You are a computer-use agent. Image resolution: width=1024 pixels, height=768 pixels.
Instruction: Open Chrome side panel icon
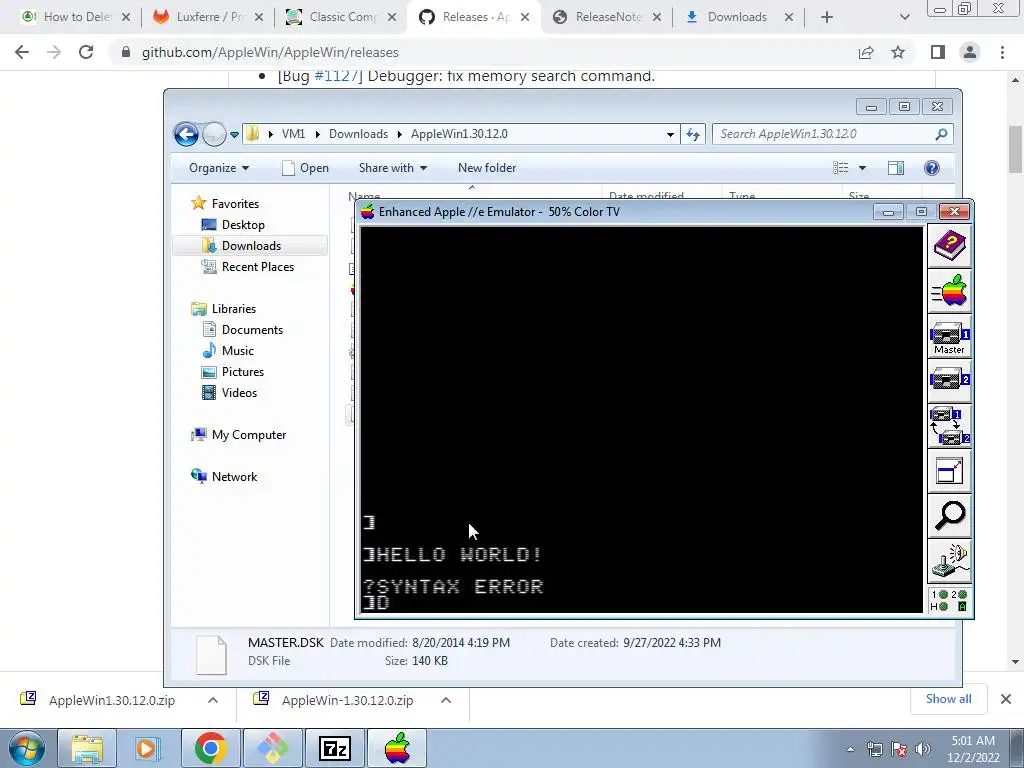[938, 52]
